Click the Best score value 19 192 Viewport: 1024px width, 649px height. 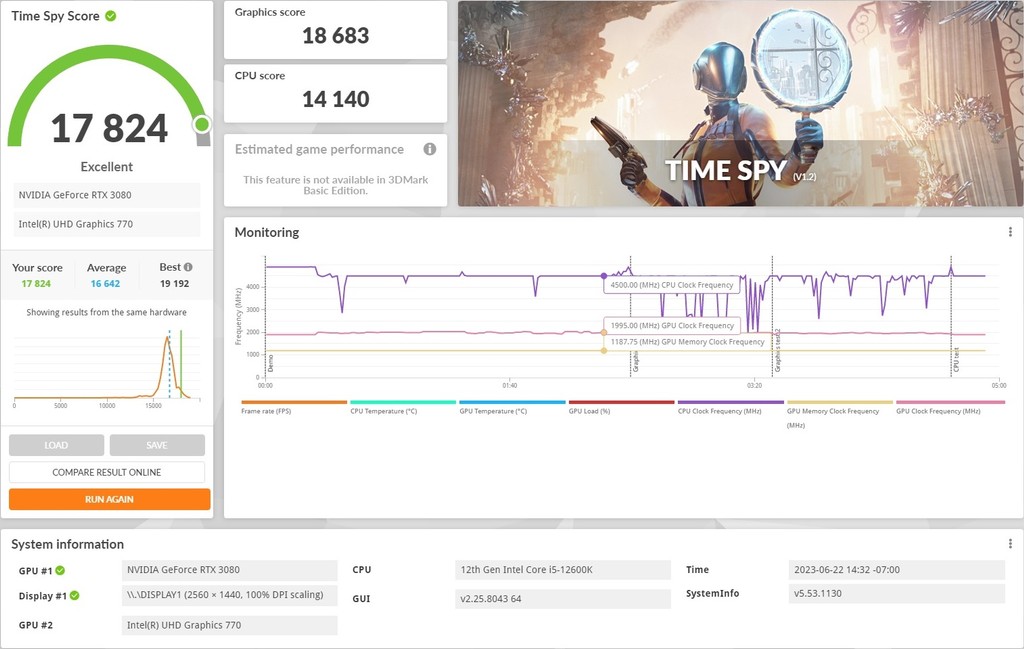[174, 283]
